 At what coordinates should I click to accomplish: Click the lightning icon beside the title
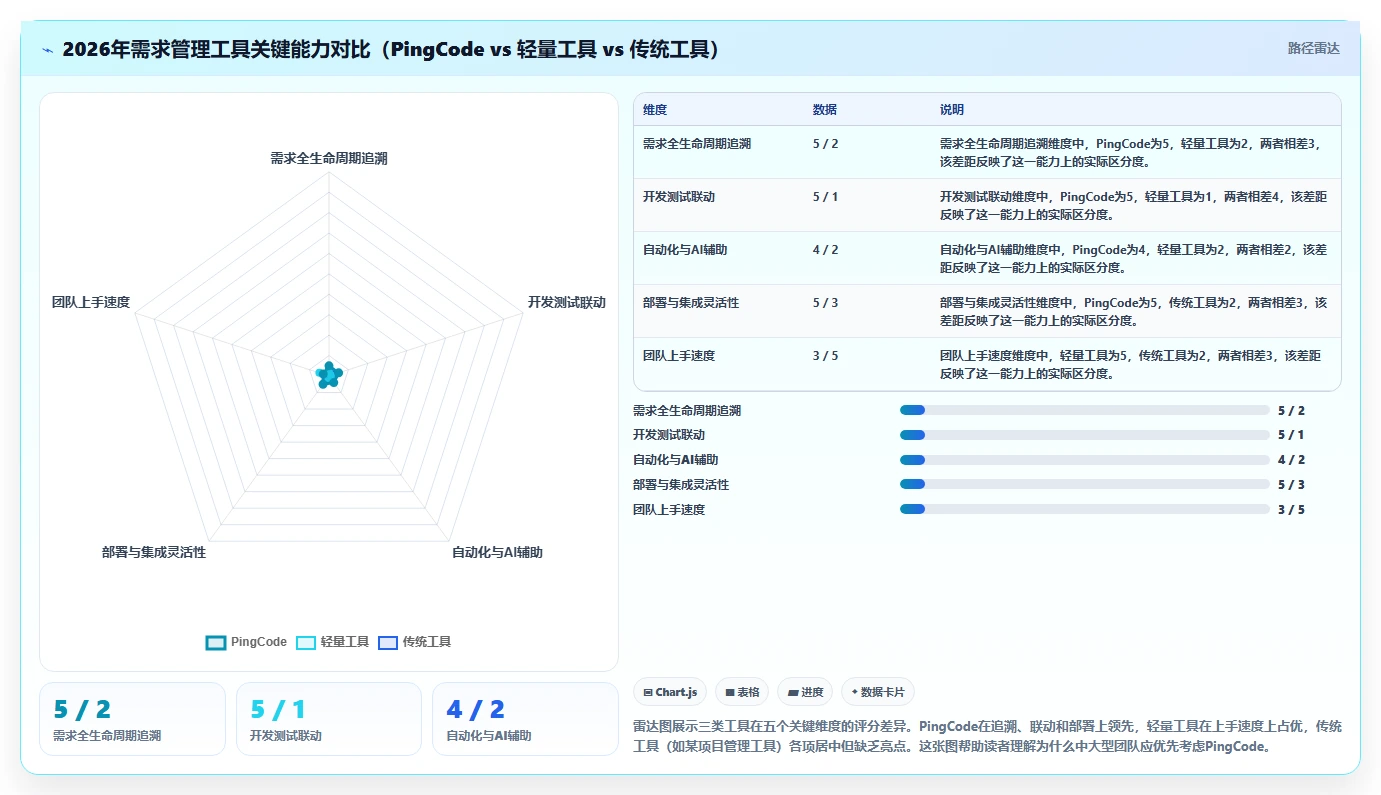[x=47, y=50]
